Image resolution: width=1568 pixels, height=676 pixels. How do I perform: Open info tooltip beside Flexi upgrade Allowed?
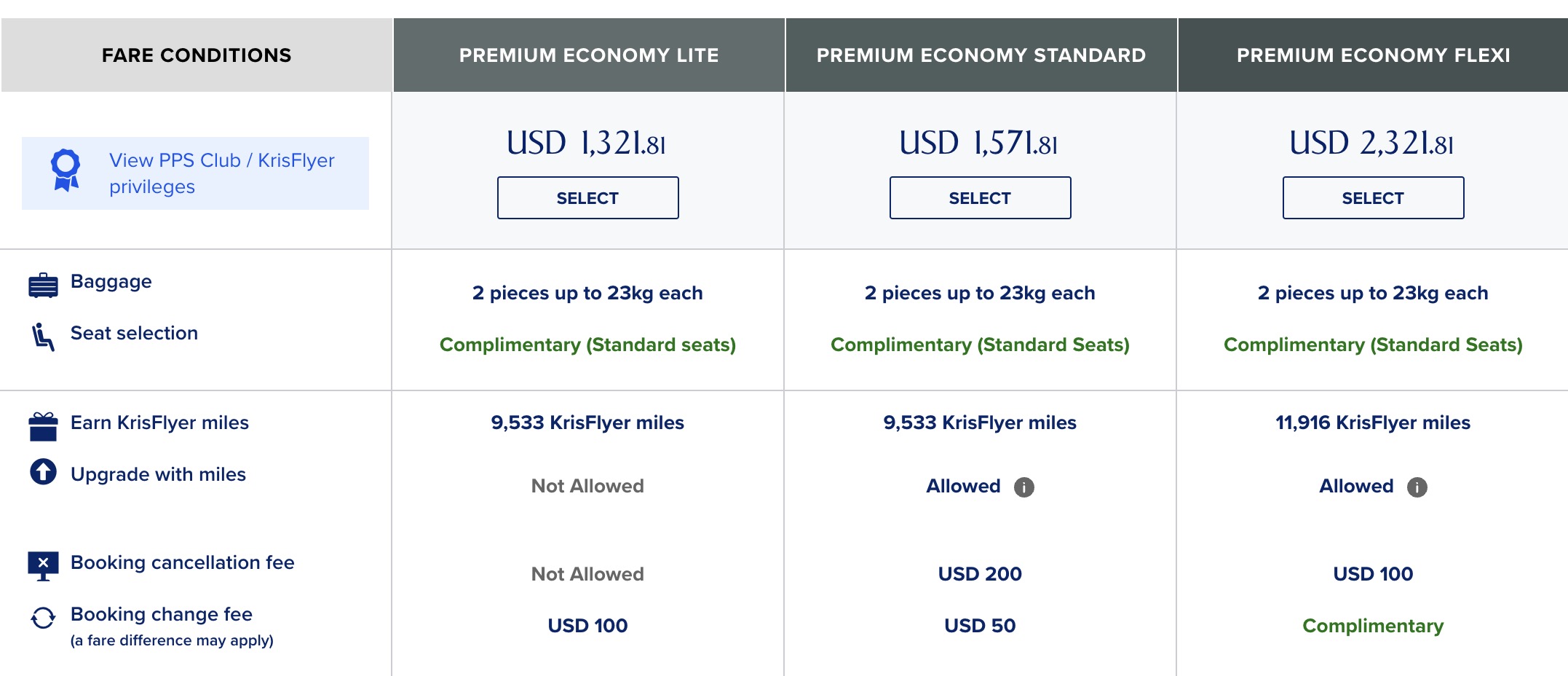[x=1416, y=488]
